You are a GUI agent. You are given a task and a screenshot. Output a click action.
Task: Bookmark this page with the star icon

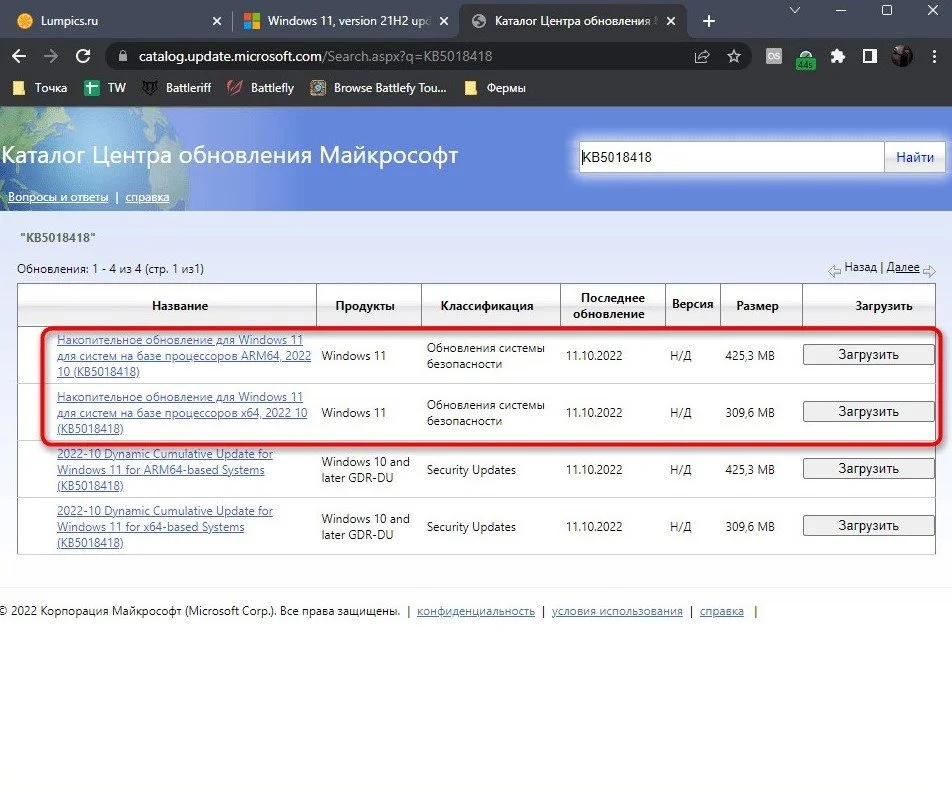pos(734,56)
